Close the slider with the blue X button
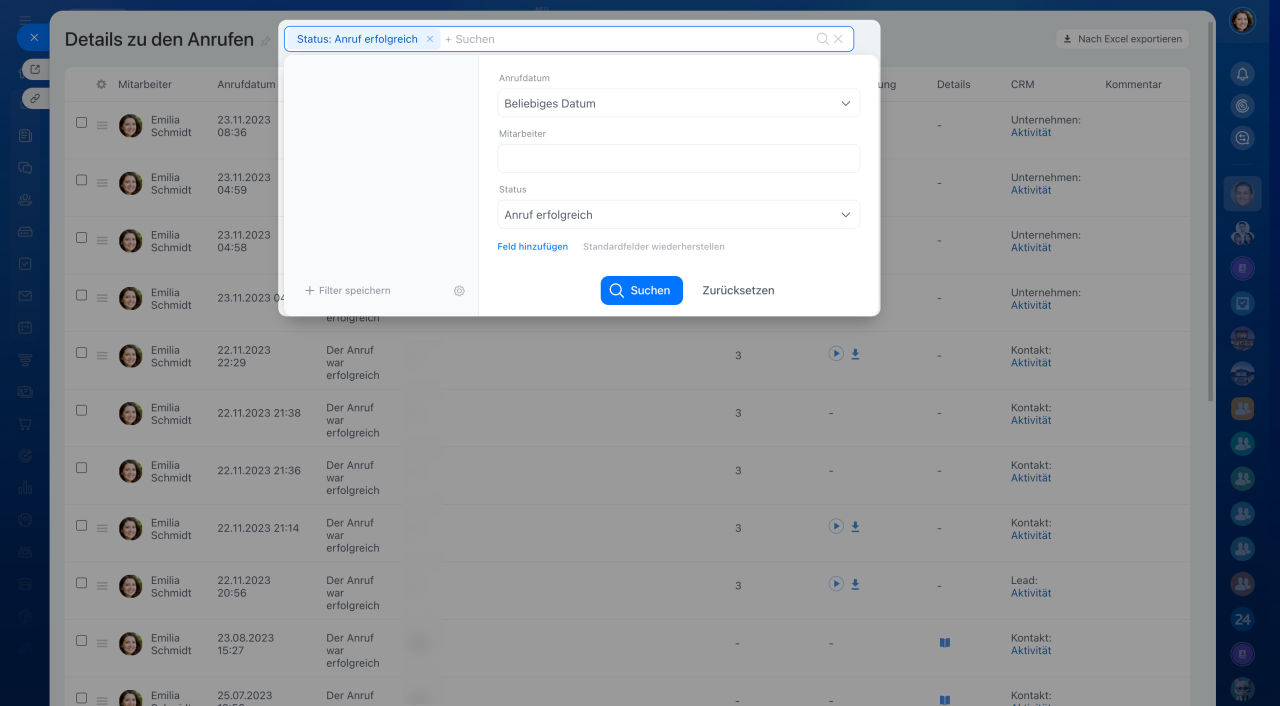The width and height of the screenshot is (1280, 706). click(x=33, y=37)
